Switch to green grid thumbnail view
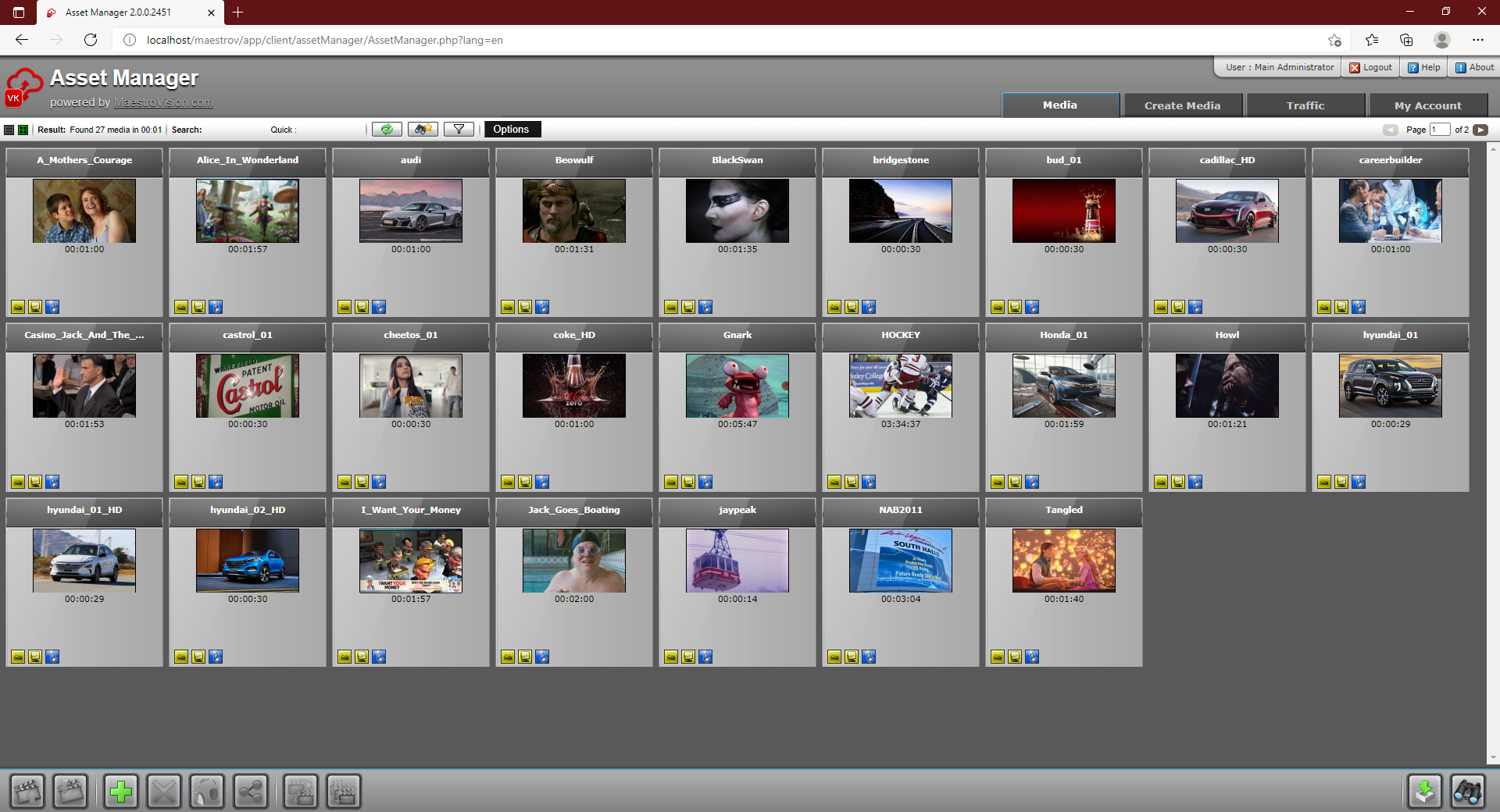1500x812 pixels. point(23,130)
